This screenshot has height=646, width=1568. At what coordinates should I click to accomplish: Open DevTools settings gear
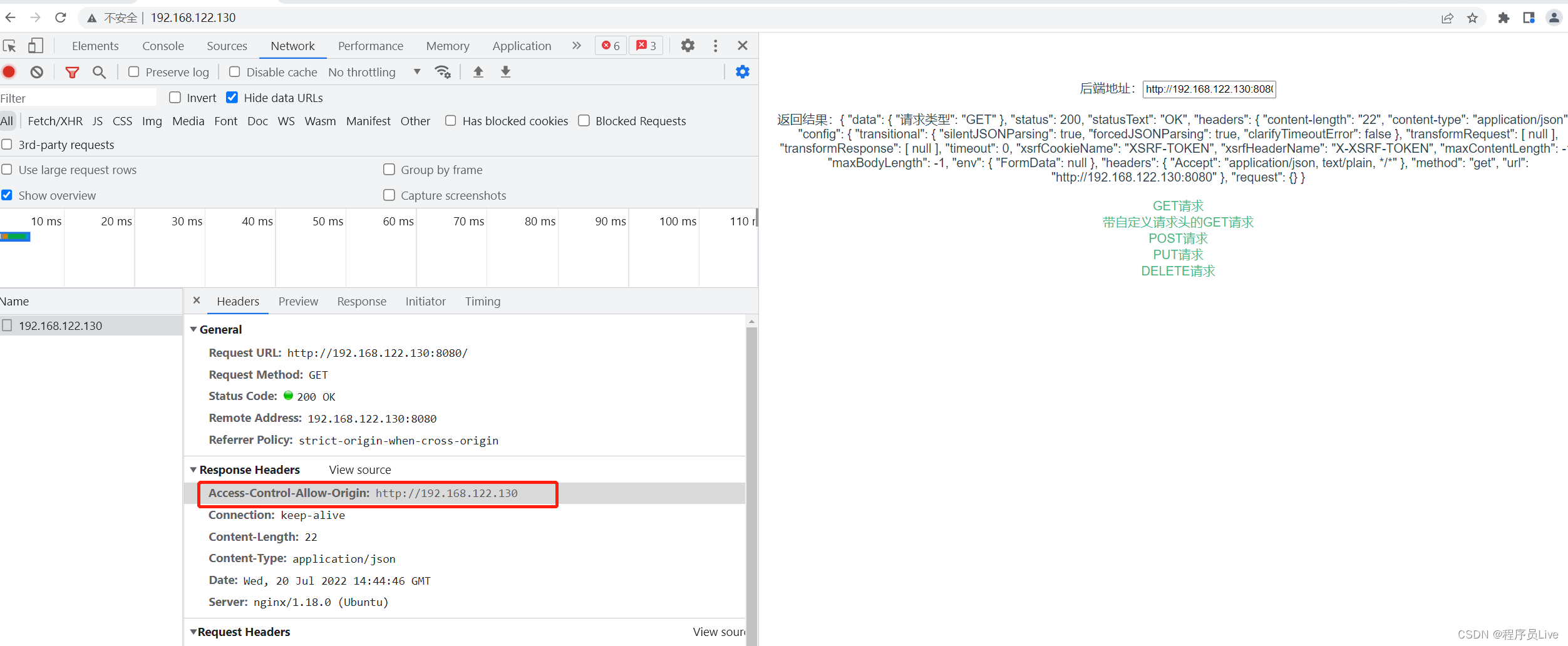(x=687, y=45)
